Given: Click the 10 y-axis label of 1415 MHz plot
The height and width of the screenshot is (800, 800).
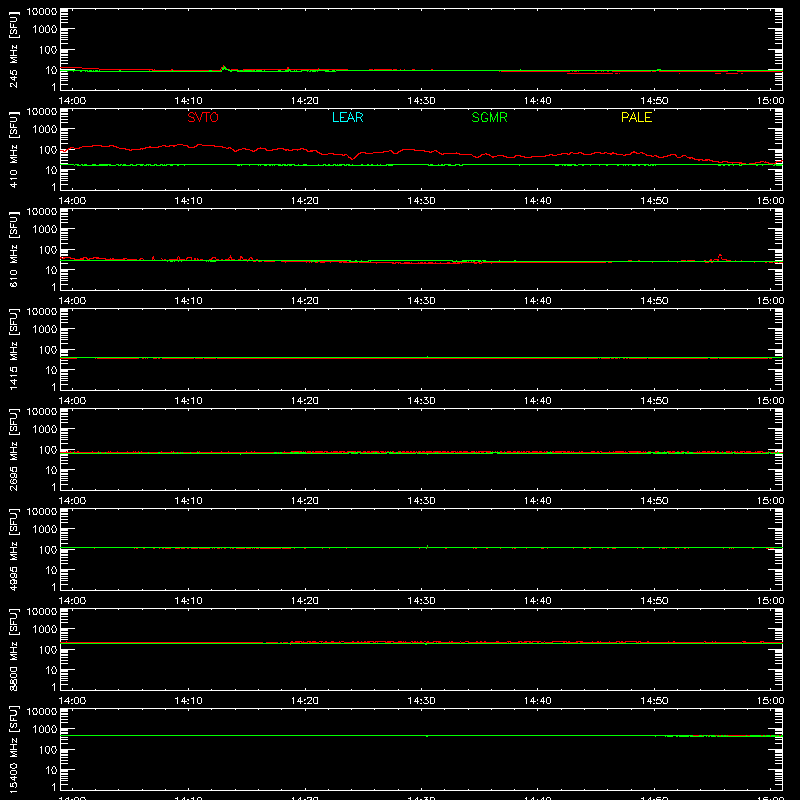Looking at the screenshot, I should pos(51,370).
